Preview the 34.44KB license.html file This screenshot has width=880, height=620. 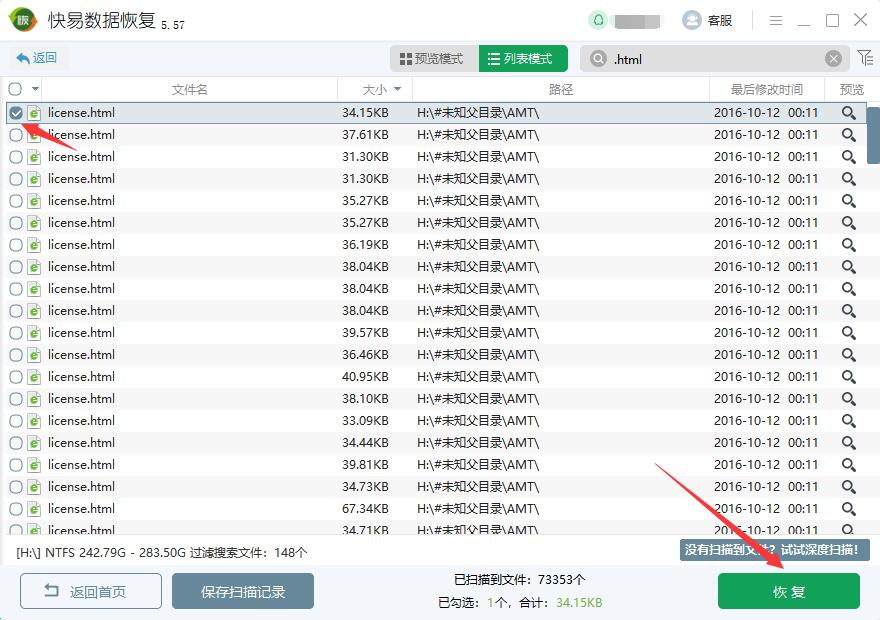pos(849,443)
